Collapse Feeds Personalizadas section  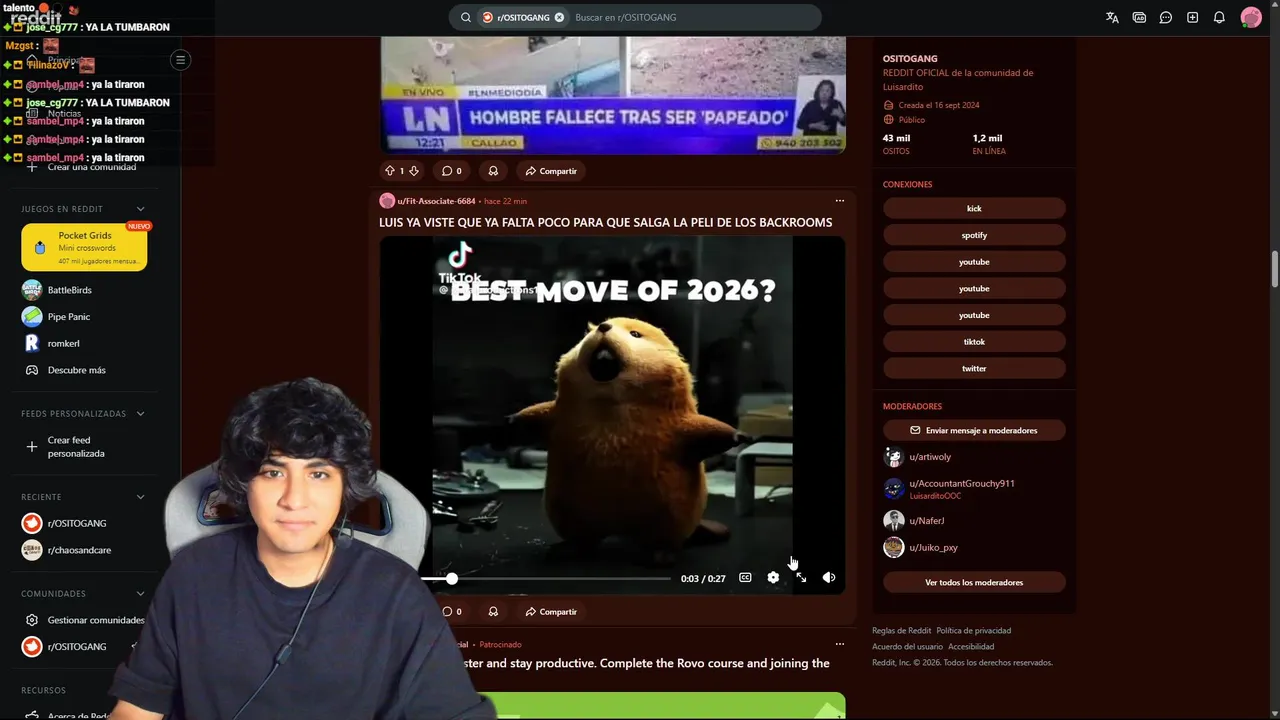140,414
